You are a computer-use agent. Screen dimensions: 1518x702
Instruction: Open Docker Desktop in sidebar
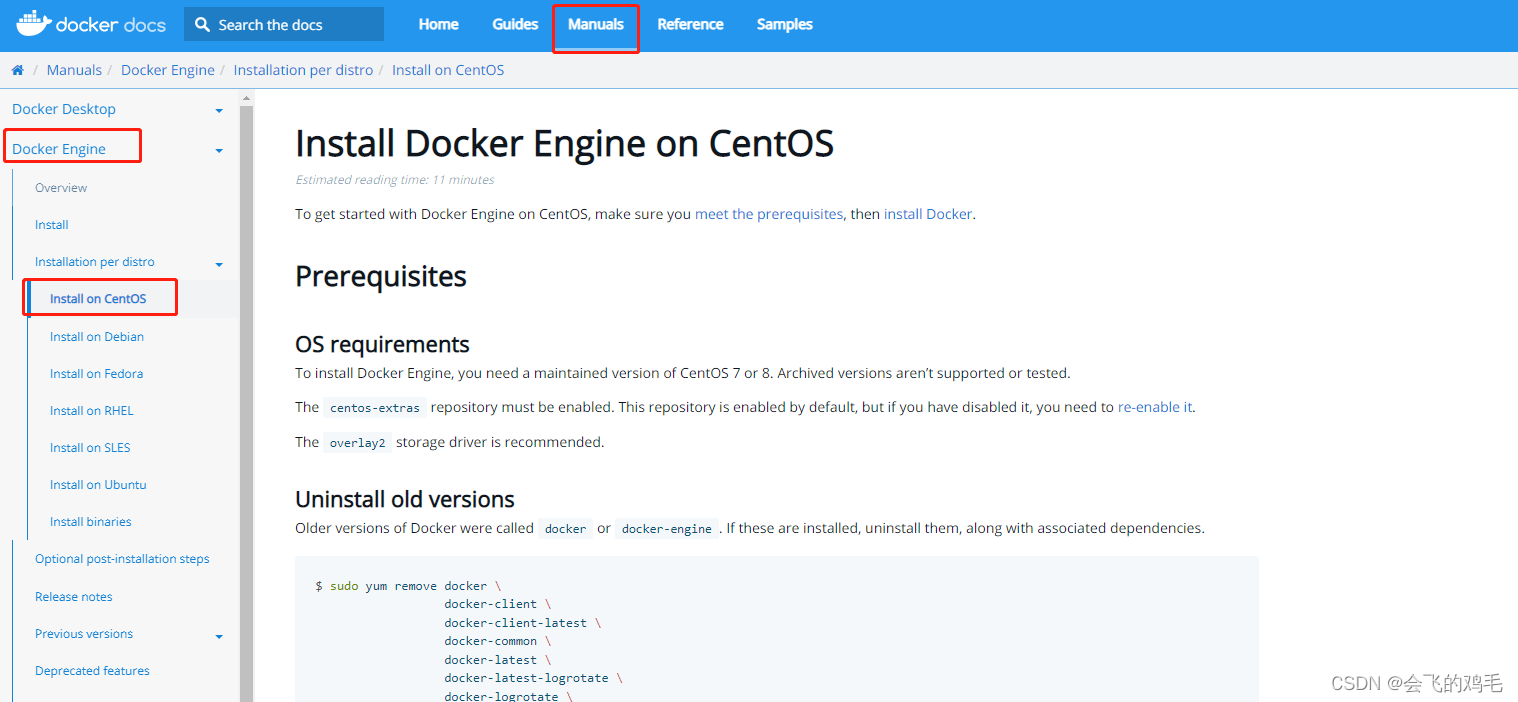tap(64, 109)
